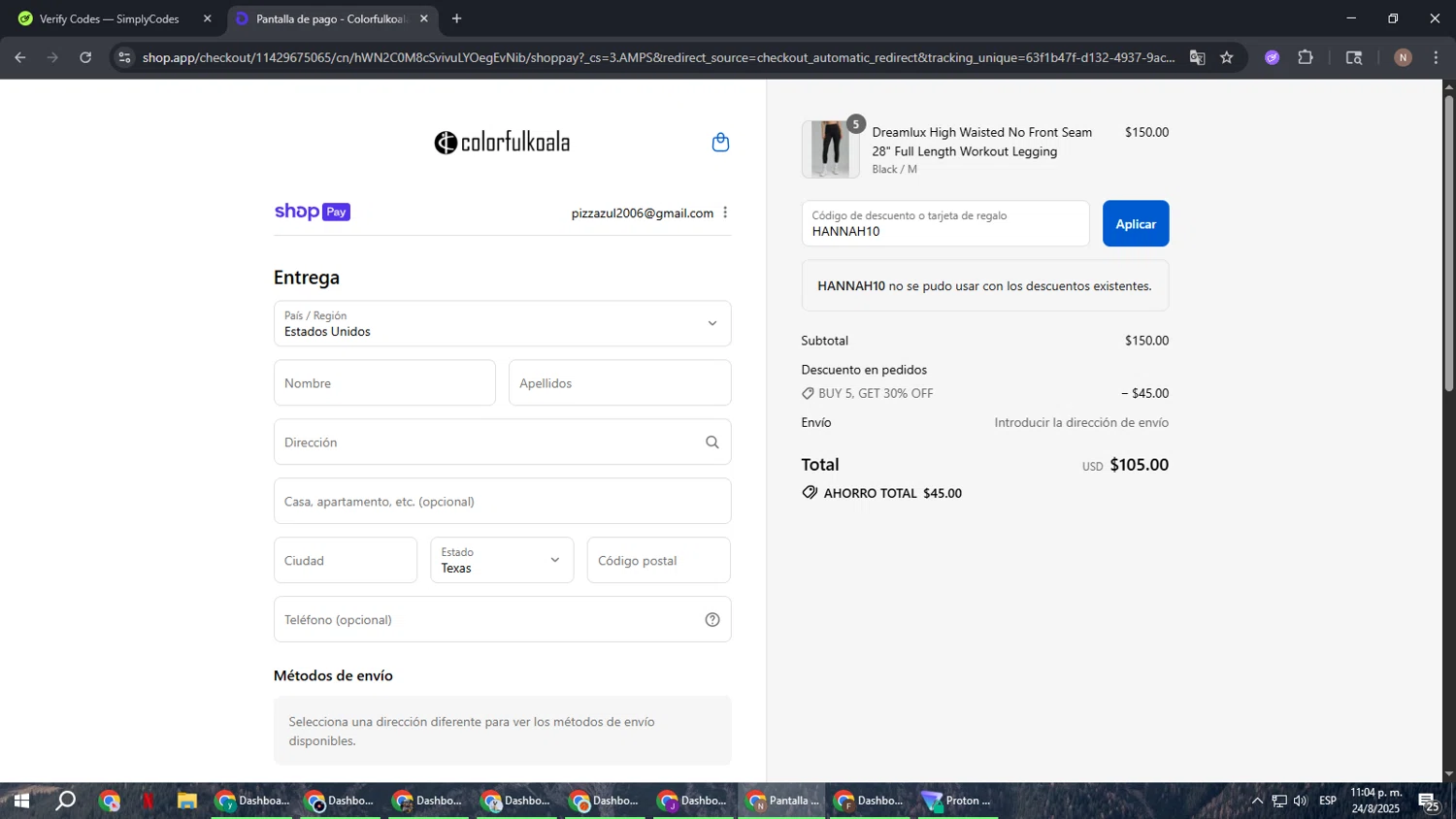Click the help icon in Teléfono field
1456x819 pixels.
712,620
